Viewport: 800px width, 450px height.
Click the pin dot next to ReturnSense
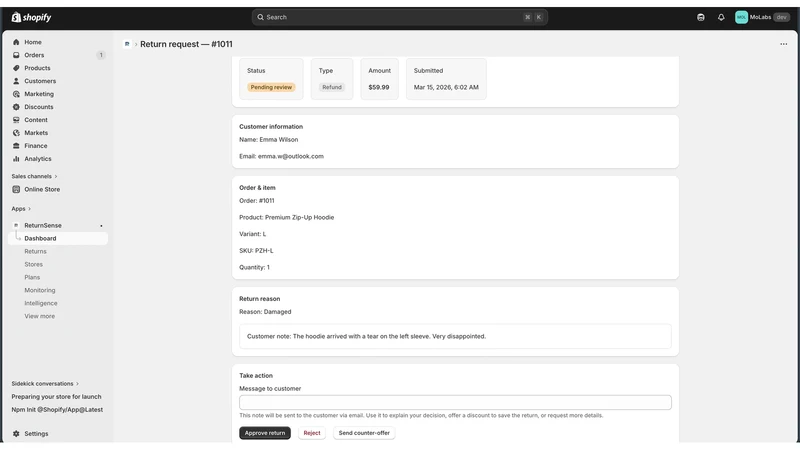click(x=101, y=226)
